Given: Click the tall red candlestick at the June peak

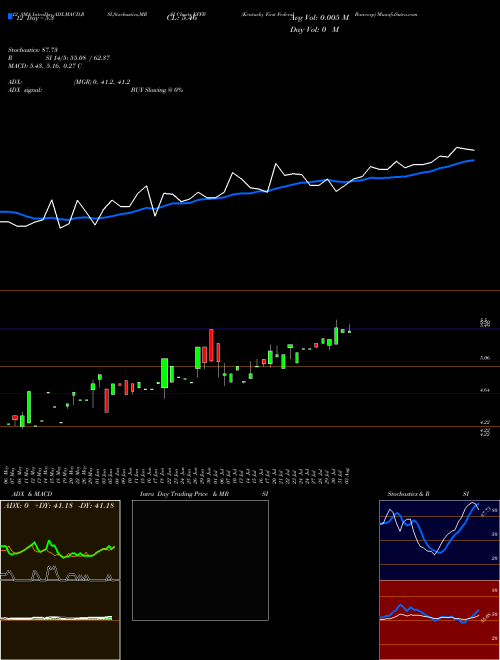Looking at the screenshot, I should click(x=211, y=345).
